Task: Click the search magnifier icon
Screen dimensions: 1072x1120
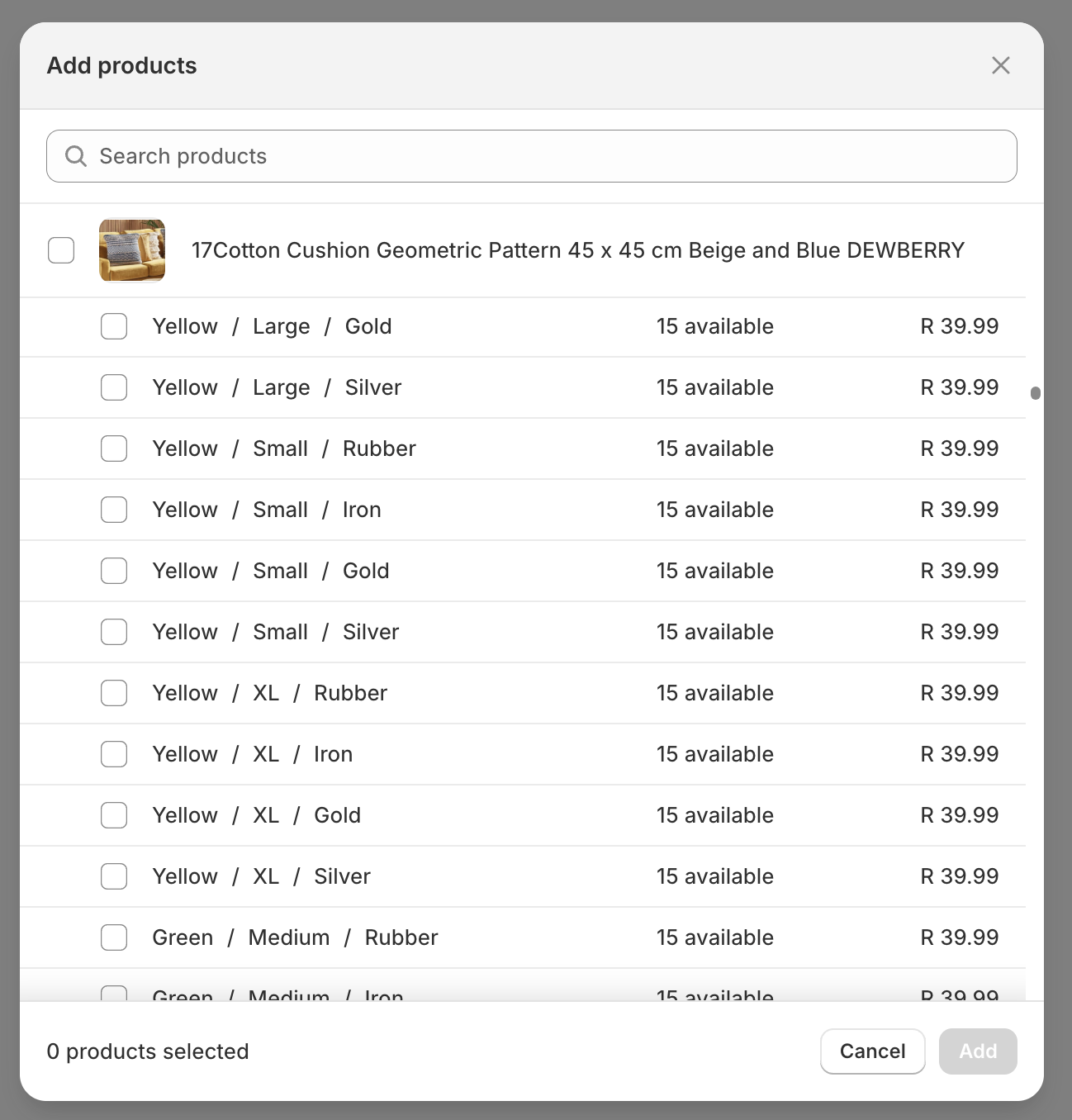Action: coord(76,156)
